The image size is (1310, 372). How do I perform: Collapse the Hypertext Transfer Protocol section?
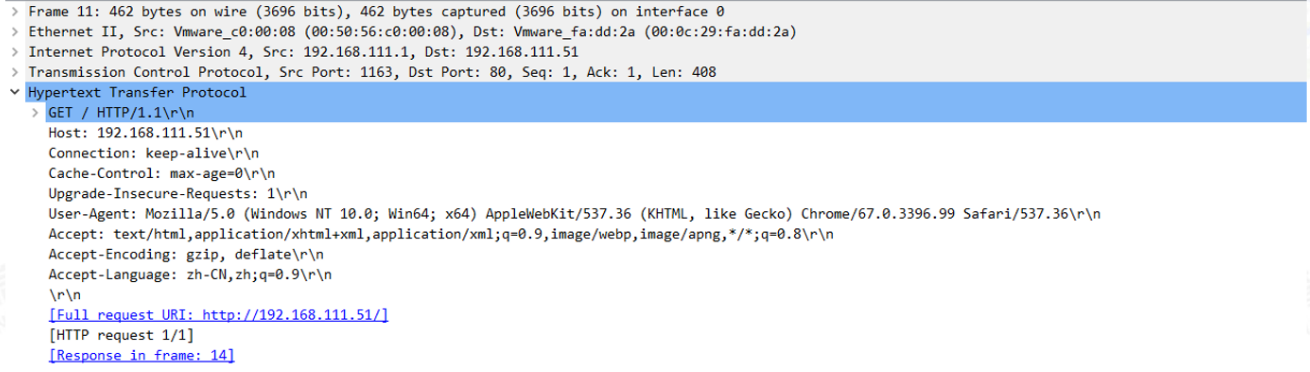click(13, 92)
